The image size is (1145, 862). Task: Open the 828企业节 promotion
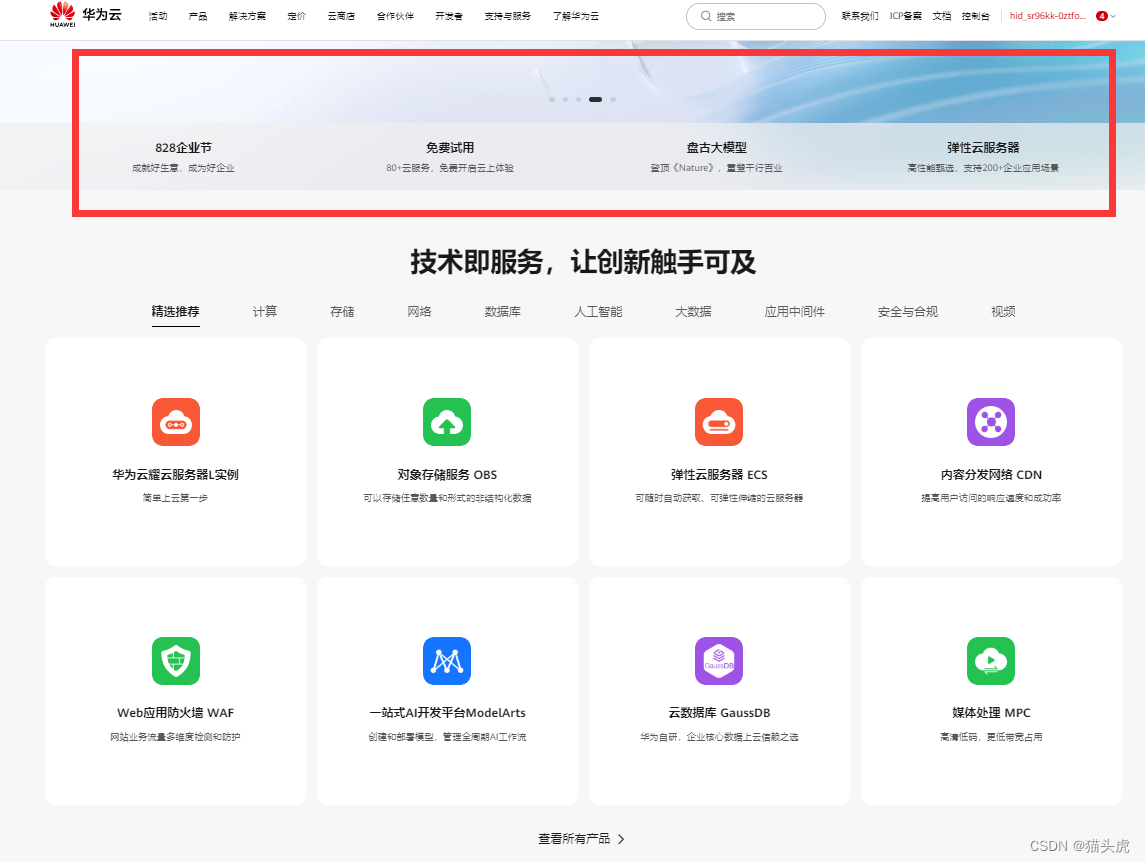pyautogui.click(x=183, y=156)
